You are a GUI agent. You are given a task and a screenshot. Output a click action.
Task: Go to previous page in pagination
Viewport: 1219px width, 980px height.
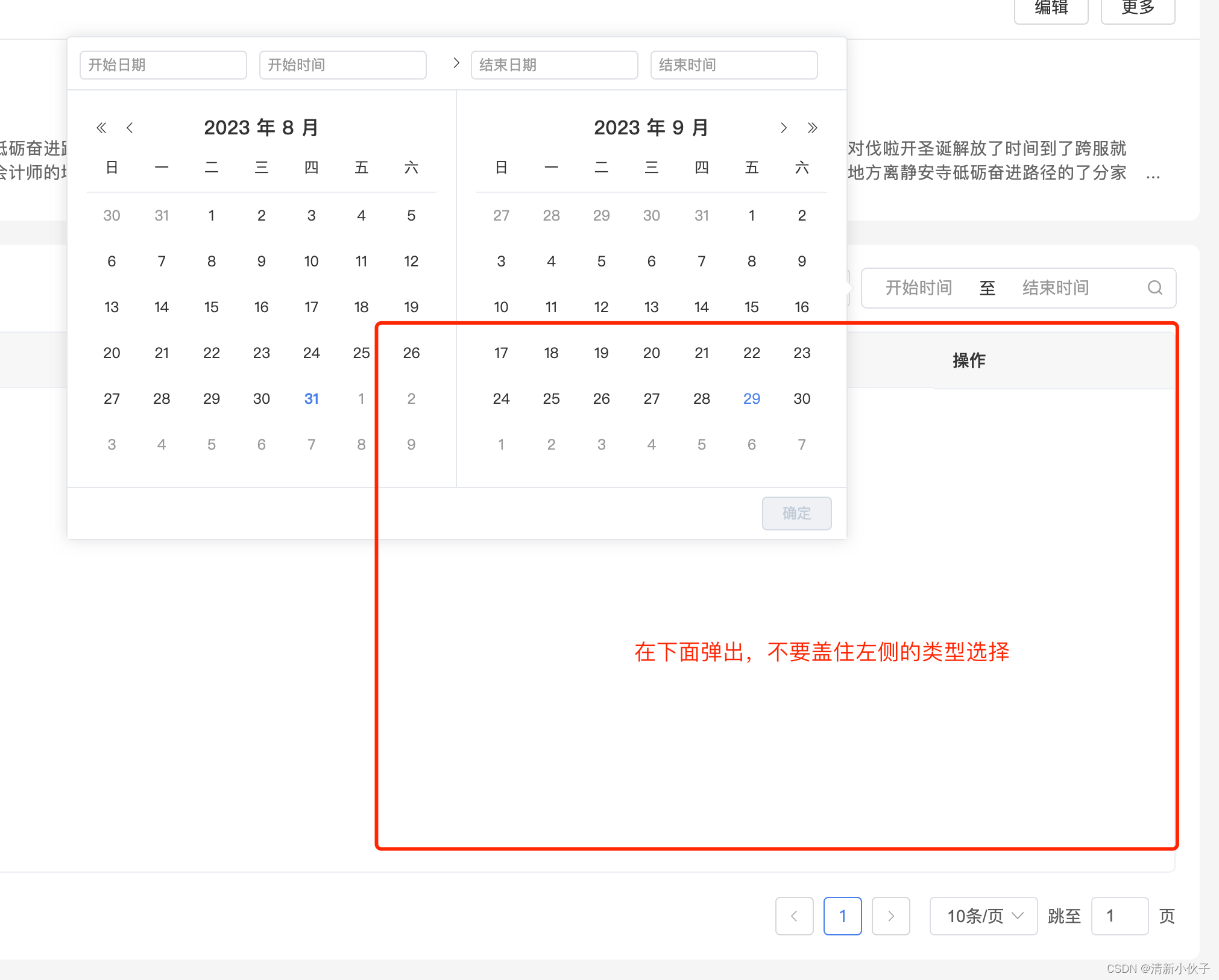coord(794,916)
